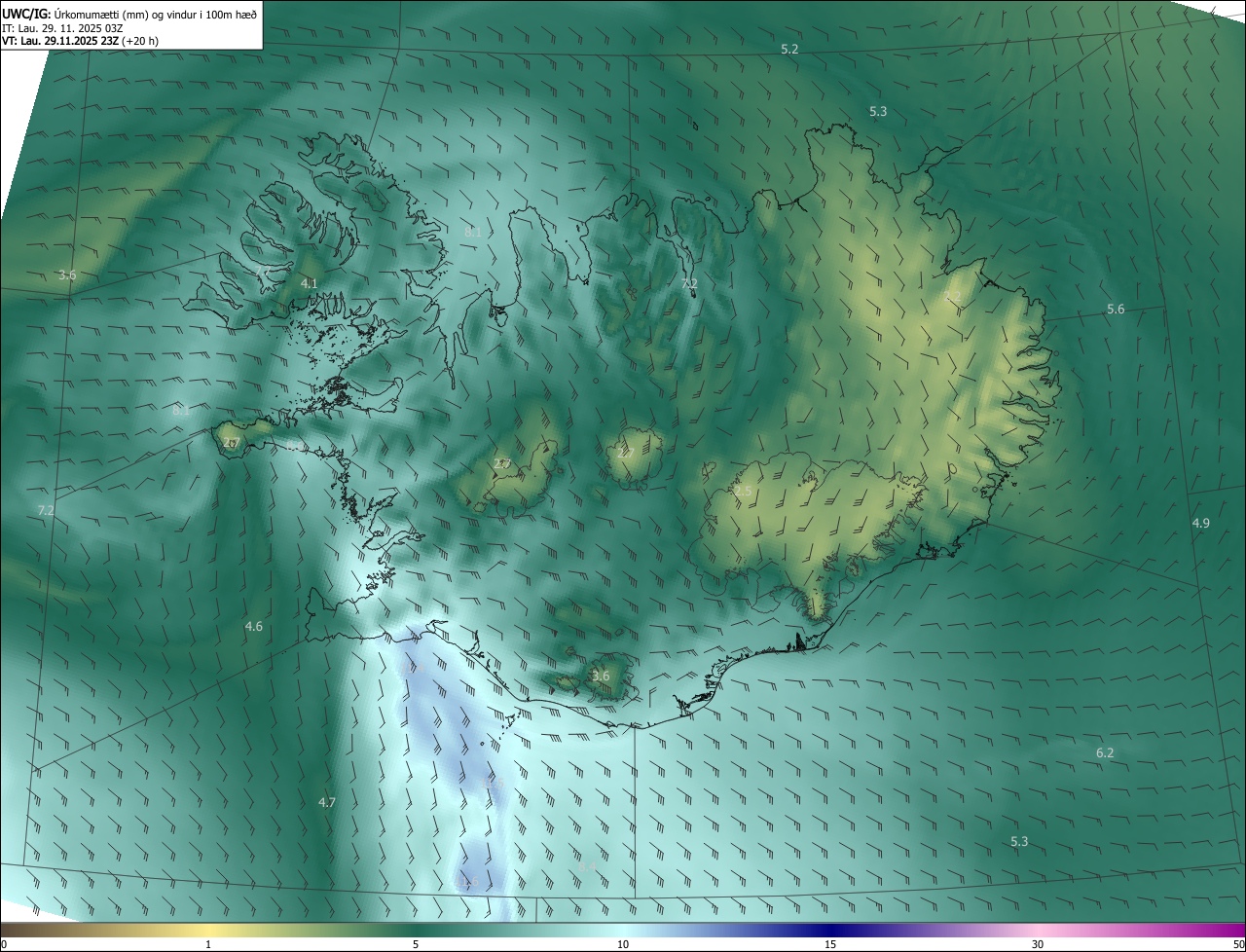Click the 0 tick on color scale

pyautogui.click(x=4, y=944)
